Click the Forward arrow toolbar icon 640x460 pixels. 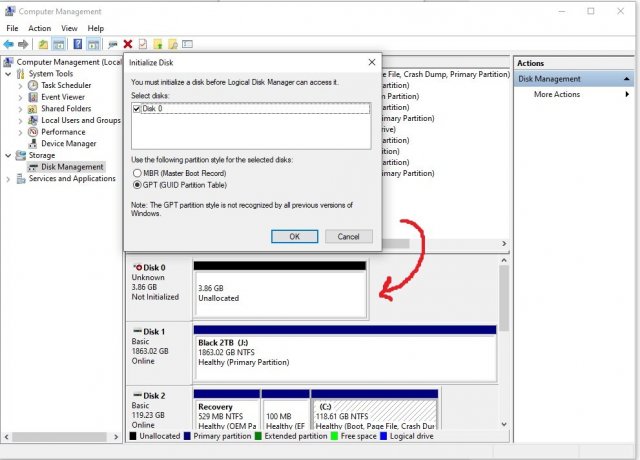(x=24, y=44)
